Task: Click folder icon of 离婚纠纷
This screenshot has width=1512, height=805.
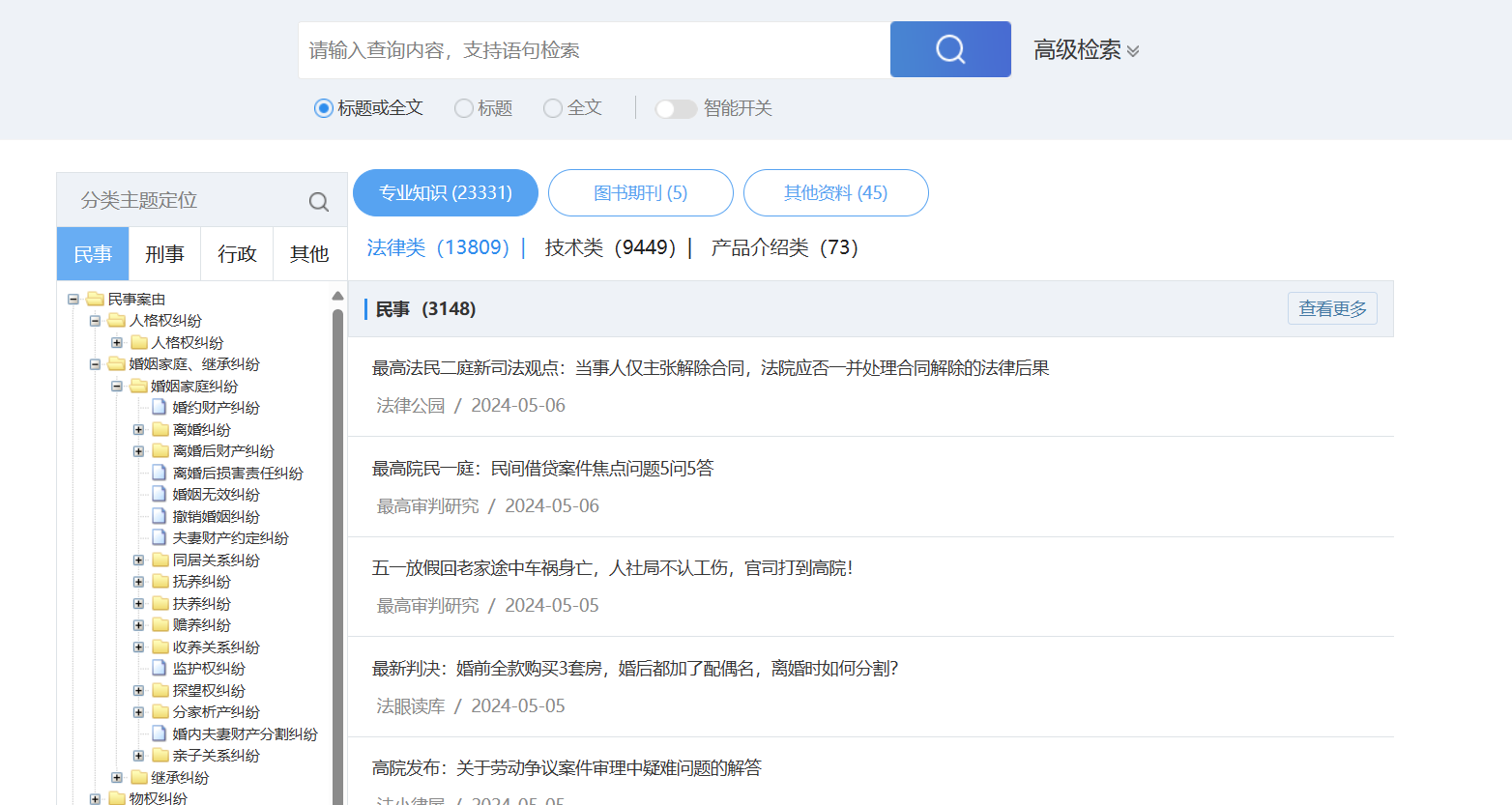Action: click(160, 429)
